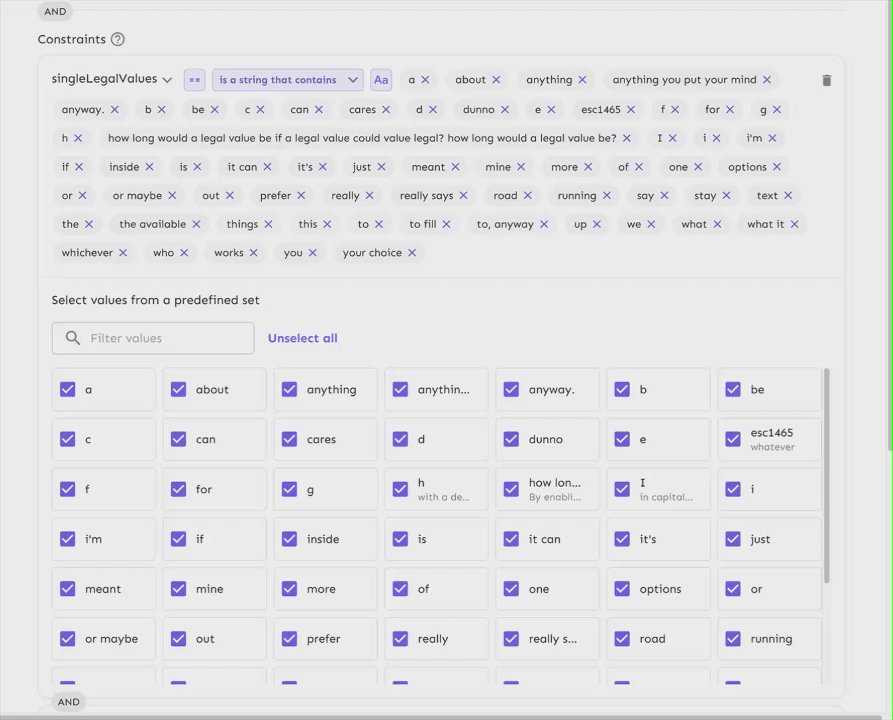Uncheck the 'how lon...' value checkbox

511,489
